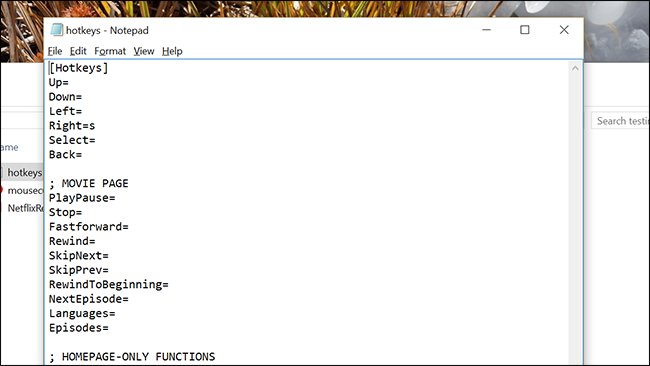Place the cursor after "Episodes="
This screenshot has width=650, height=366.
[x=109, y=328]
